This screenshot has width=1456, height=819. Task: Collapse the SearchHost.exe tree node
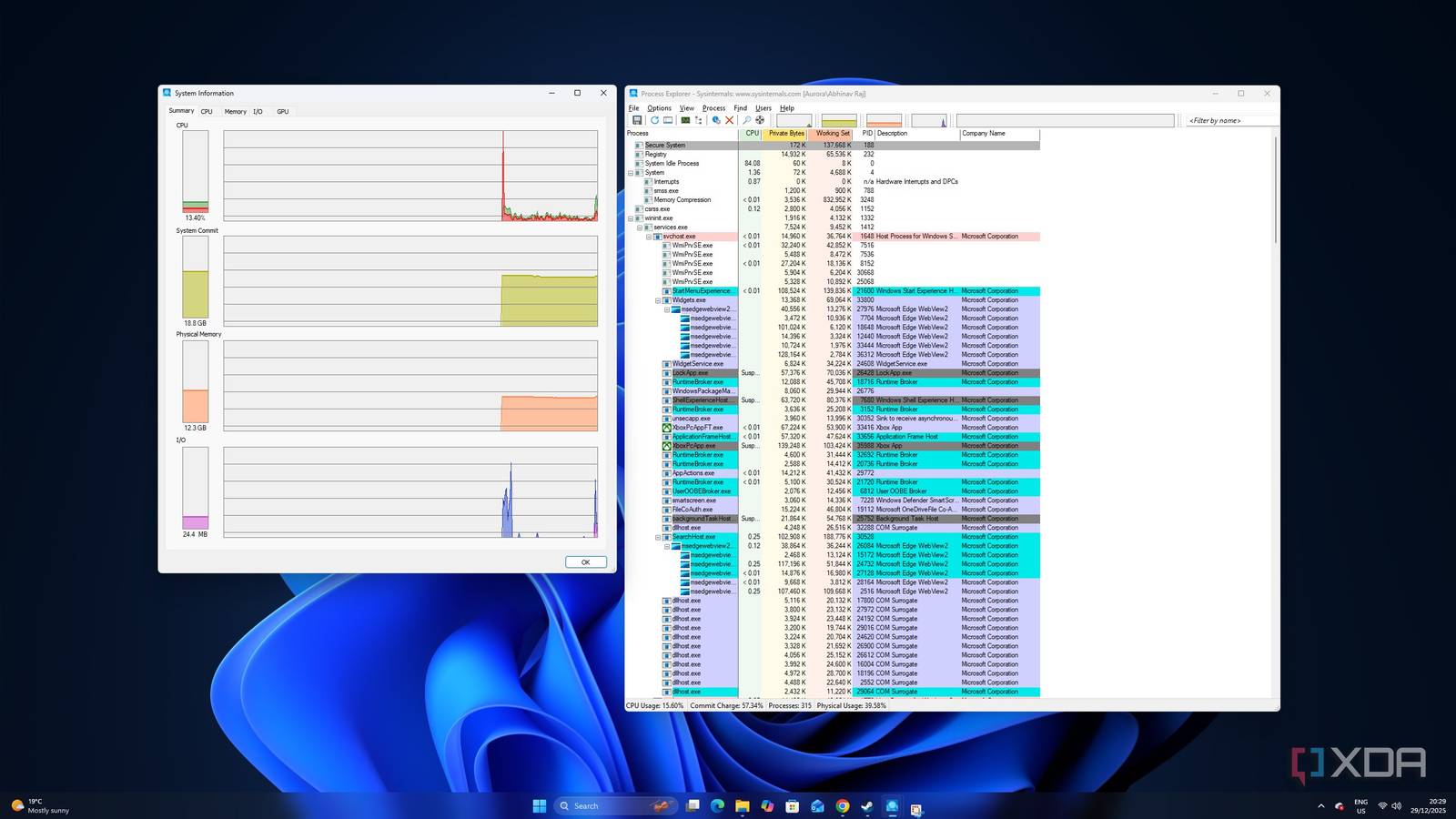[x=658, y=537]
